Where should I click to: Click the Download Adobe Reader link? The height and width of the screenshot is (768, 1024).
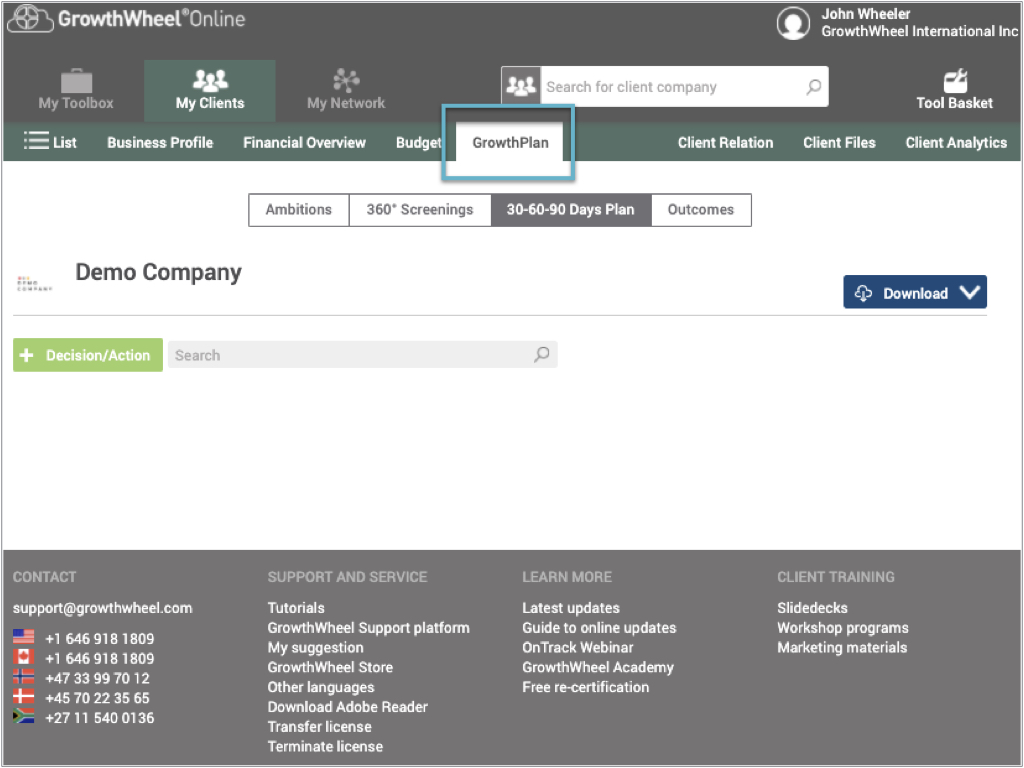347,707
